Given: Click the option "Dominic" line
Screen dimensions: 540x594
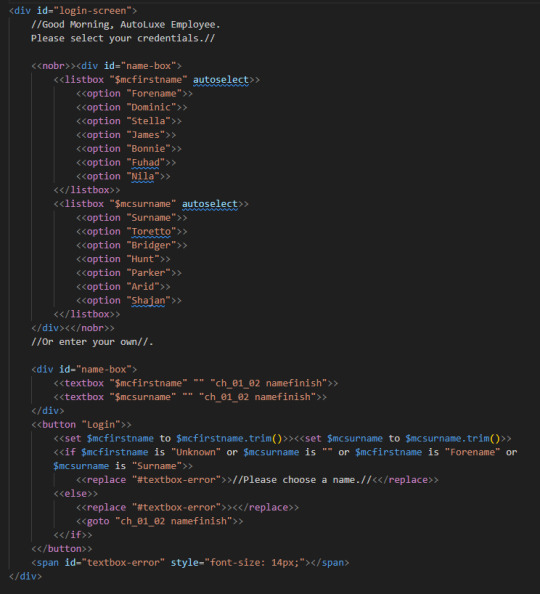Looking at the screenshot, I should 131,107.
